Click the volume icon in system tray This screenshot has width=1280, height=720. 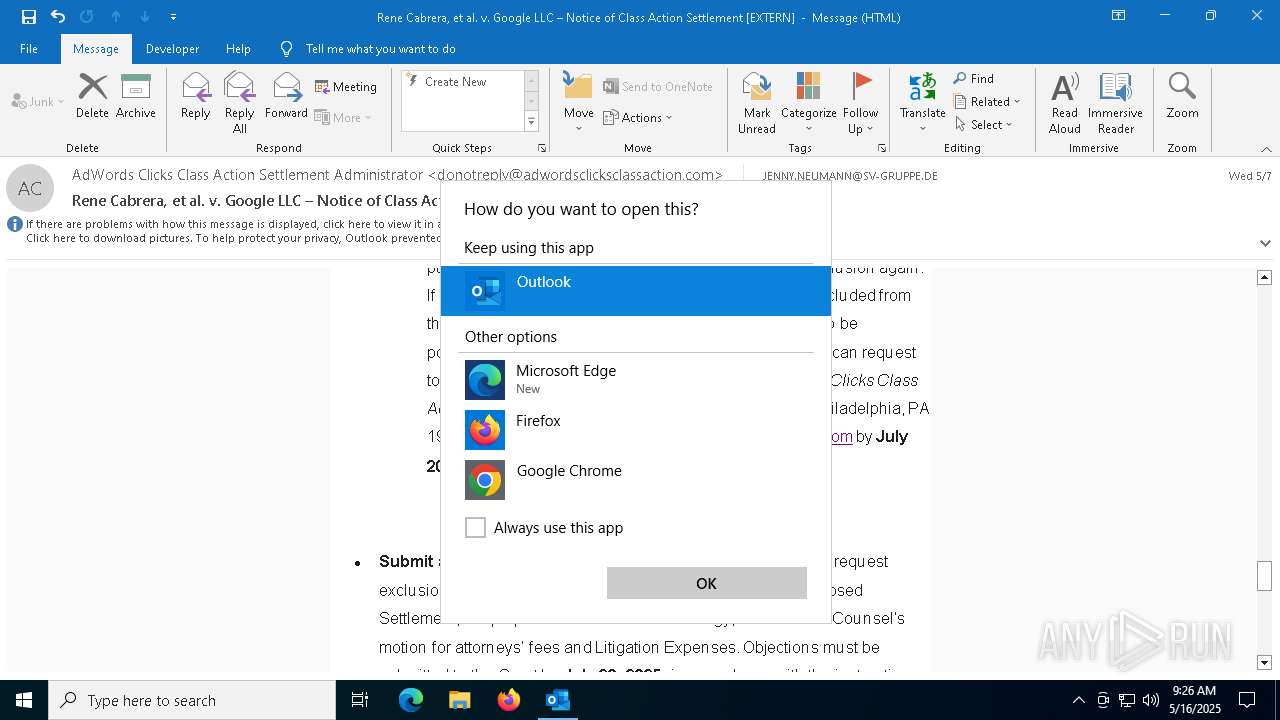(x=1151, y=700)
